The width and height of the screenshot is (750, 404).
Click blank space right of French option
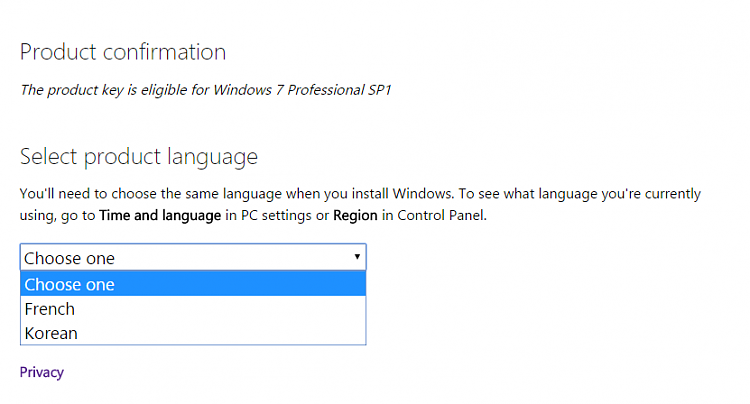[220, 308]
